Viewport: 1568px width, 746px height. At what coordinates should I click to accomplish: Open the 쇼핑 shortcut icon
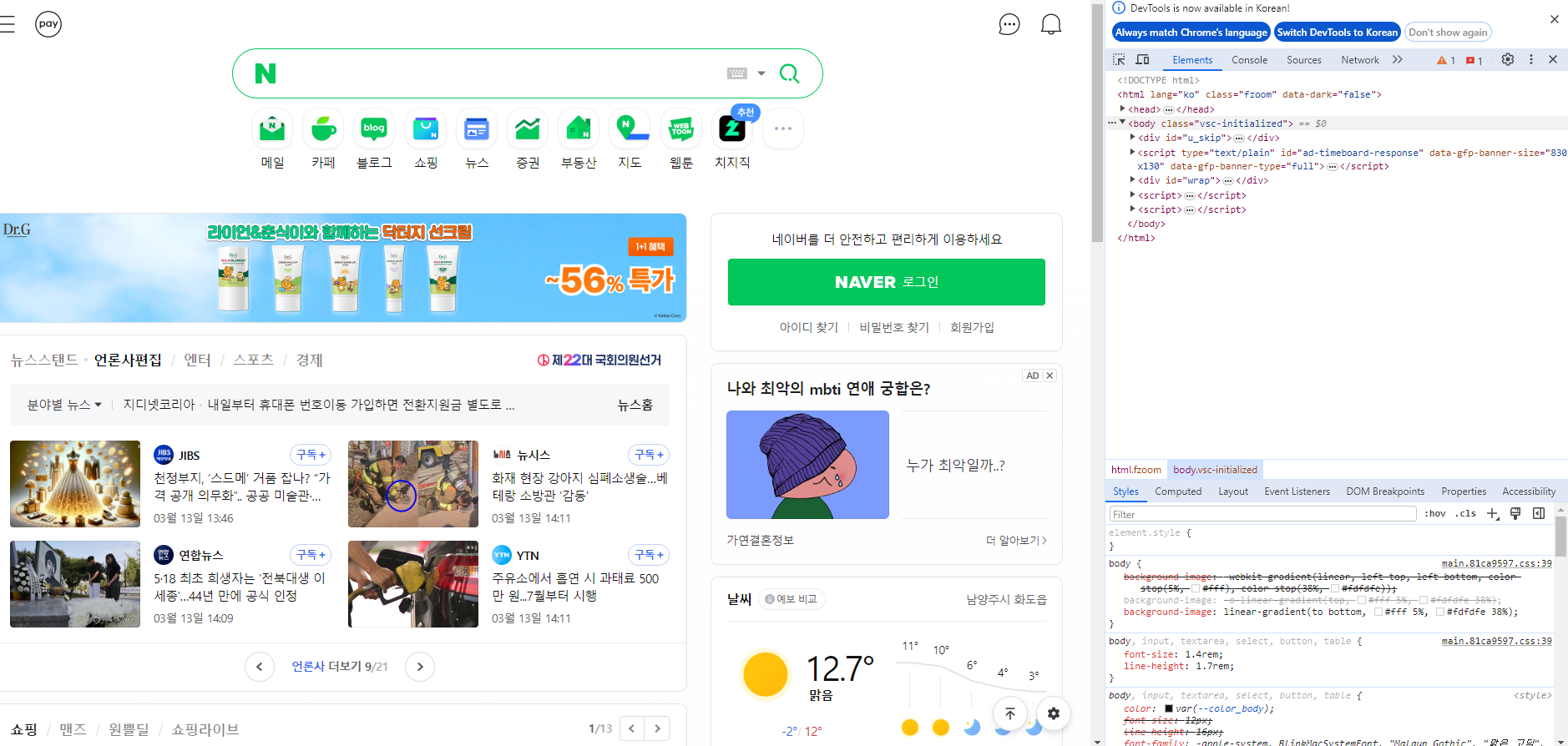426,129
